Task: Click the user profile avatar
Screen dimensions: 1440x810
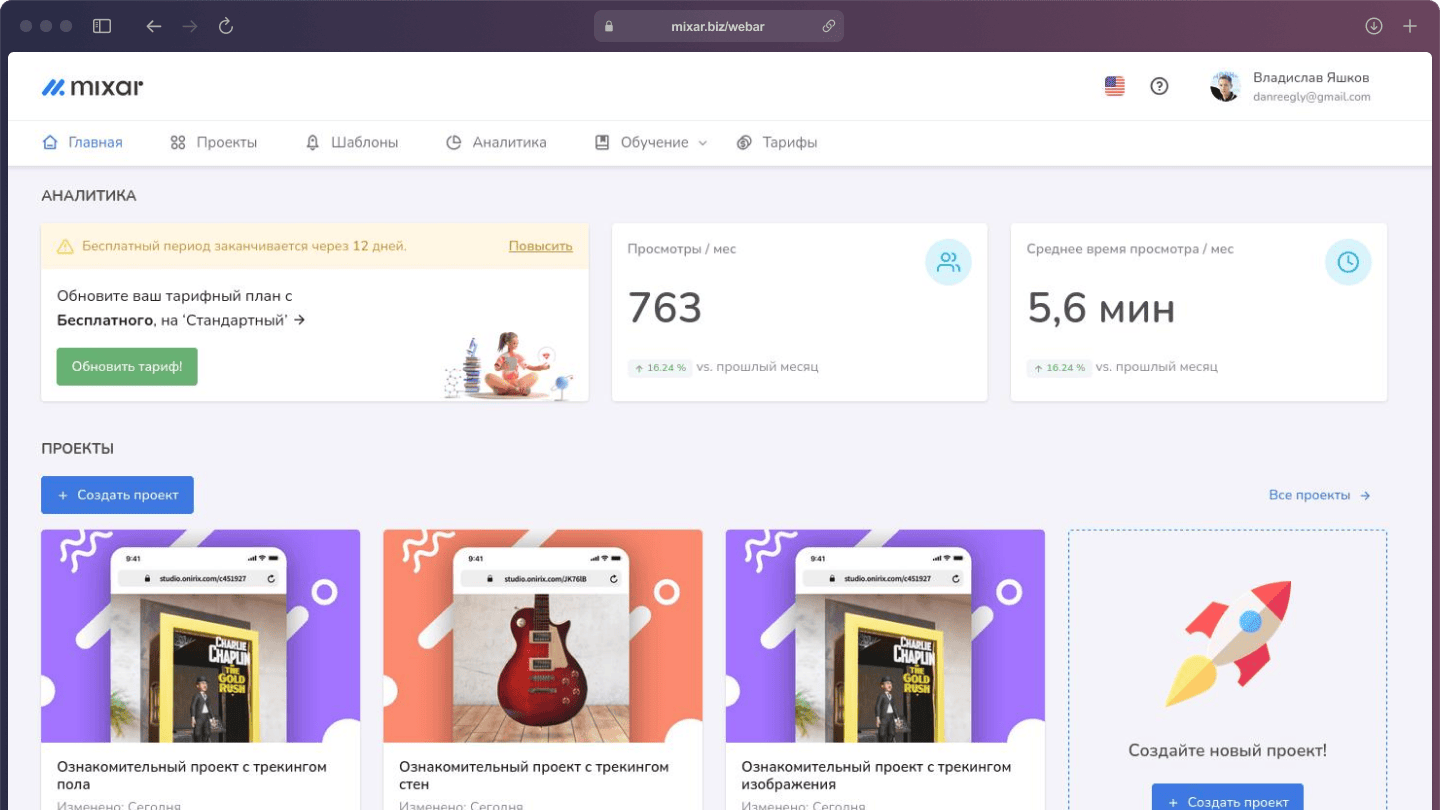Action: [x=1225, y=86]
